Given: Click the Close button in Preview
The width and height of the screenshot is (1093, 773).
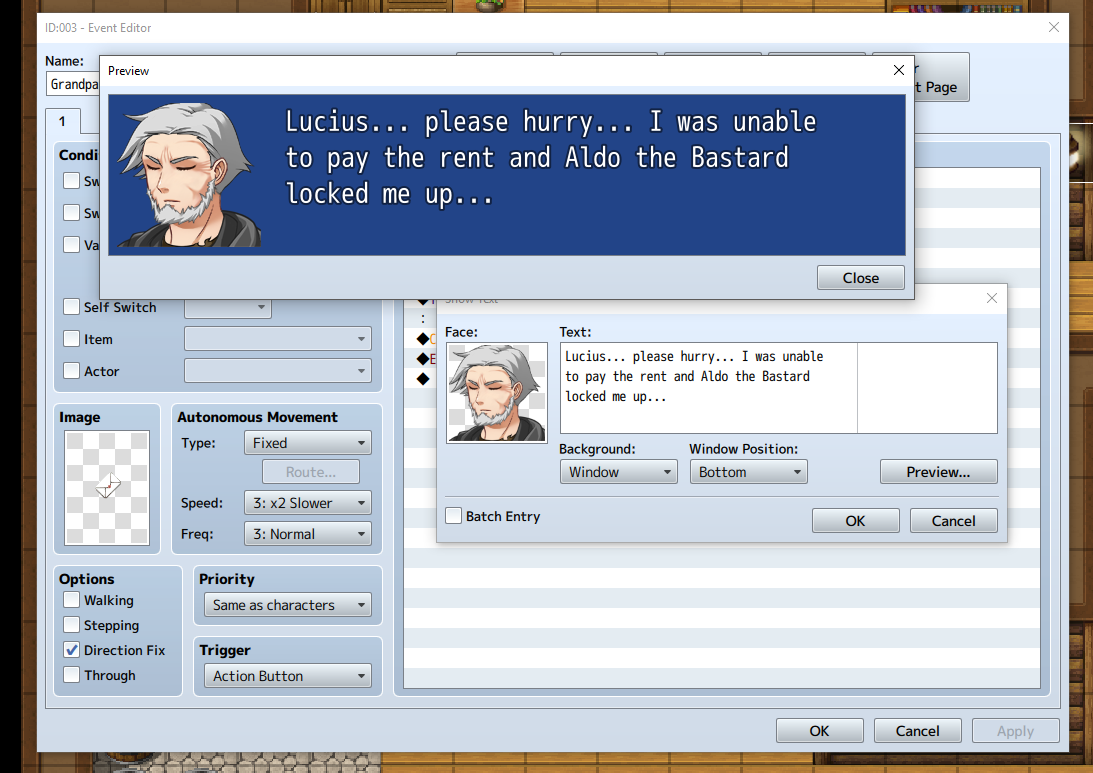Looking at the screenshot, I should point(860,278).
